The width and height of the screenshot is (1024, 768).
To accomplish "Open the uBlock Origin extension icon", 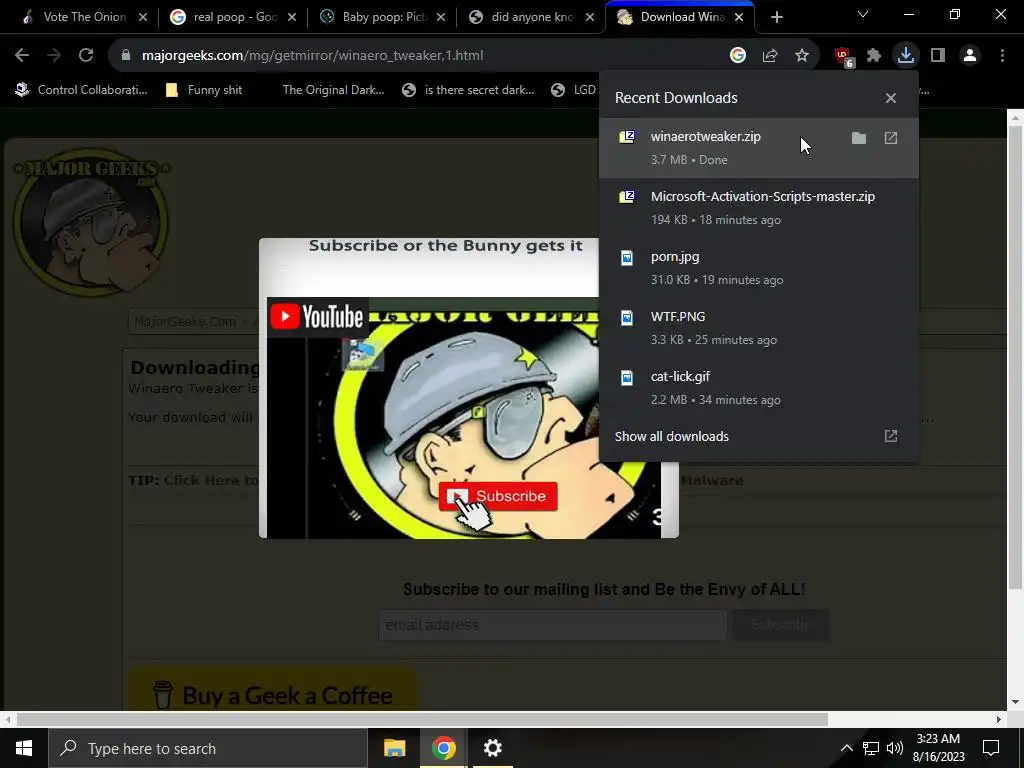I will pos(843,57).
